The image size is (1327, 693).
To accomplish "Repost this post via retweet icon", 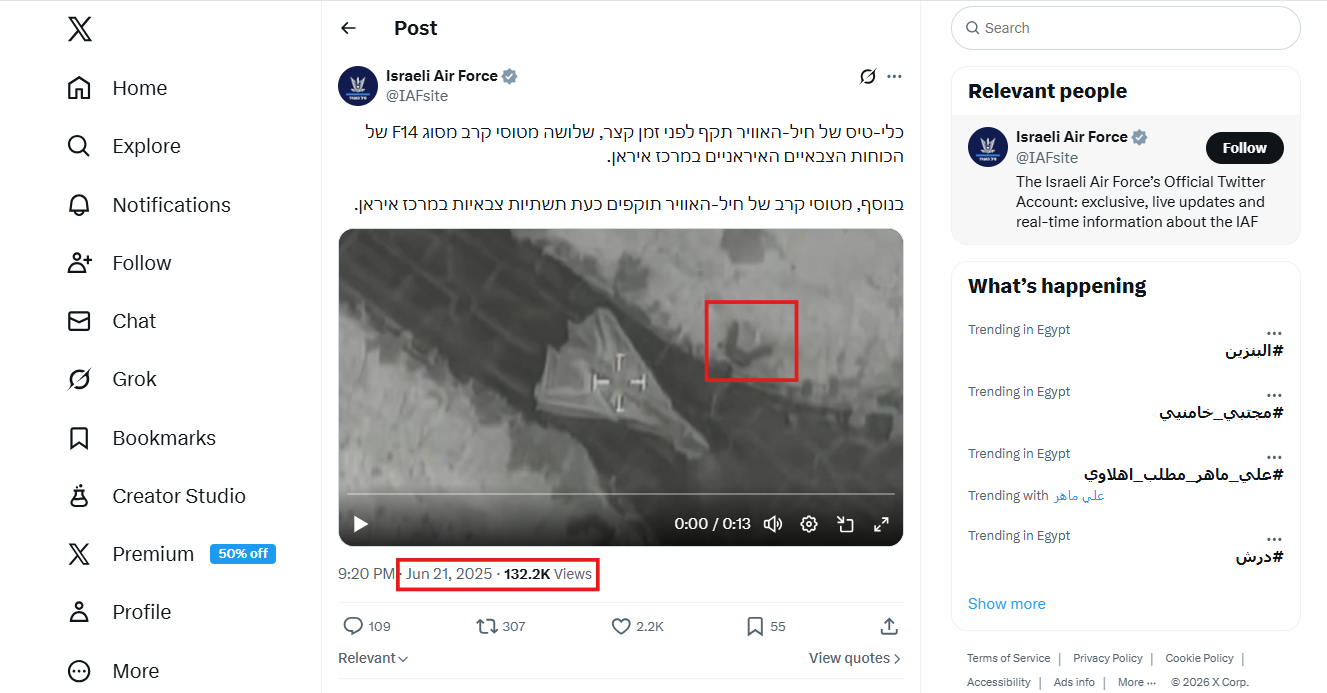I will pyautogui.click(x=487, y=626).
